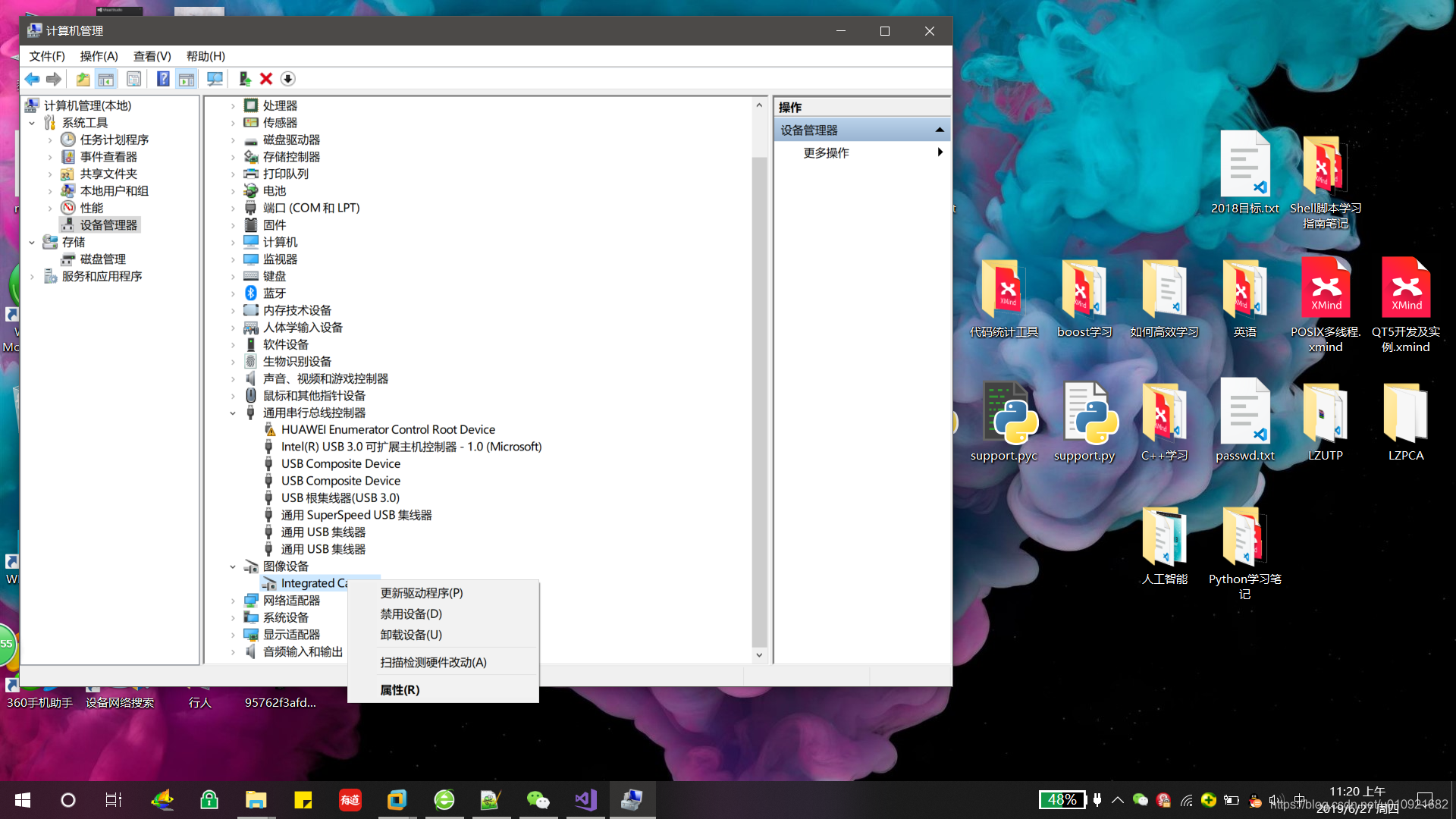Screen dimensions: 1456x819
Task: Toggle the show/hide console tree button
Action: point(106,79)
